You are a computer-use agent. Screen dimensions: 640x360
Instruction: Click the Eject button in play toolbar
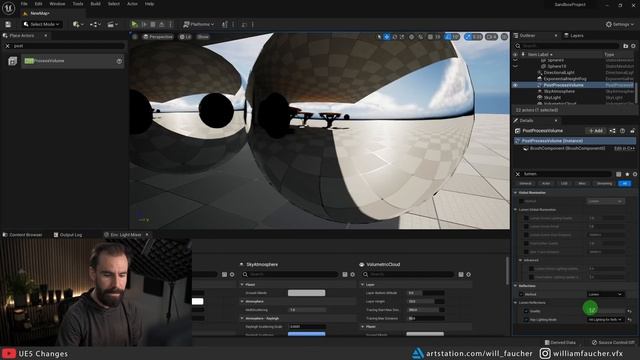(162, 24)
